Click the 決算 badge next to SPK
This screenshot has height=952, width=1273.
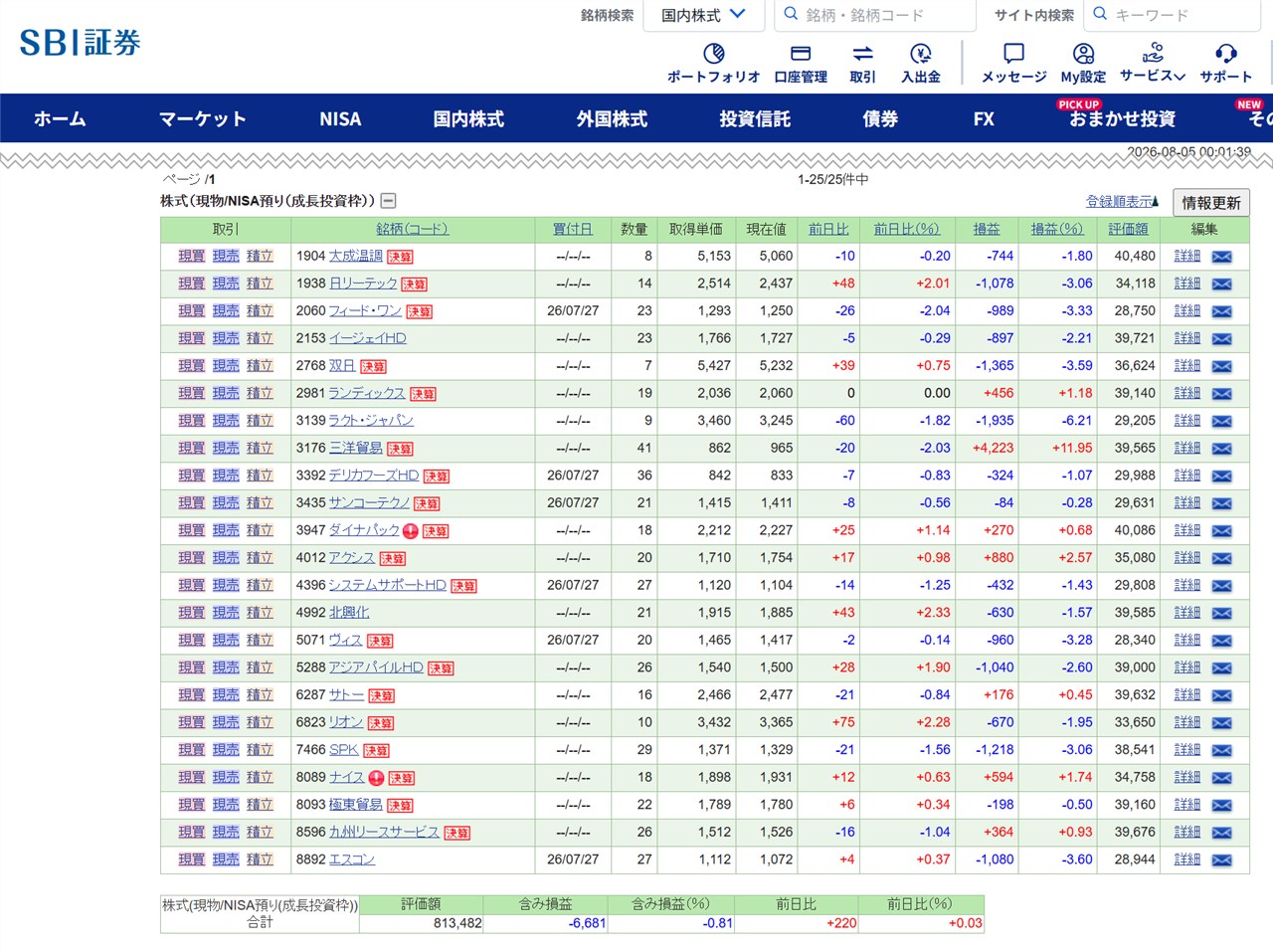tap(376, 750)
